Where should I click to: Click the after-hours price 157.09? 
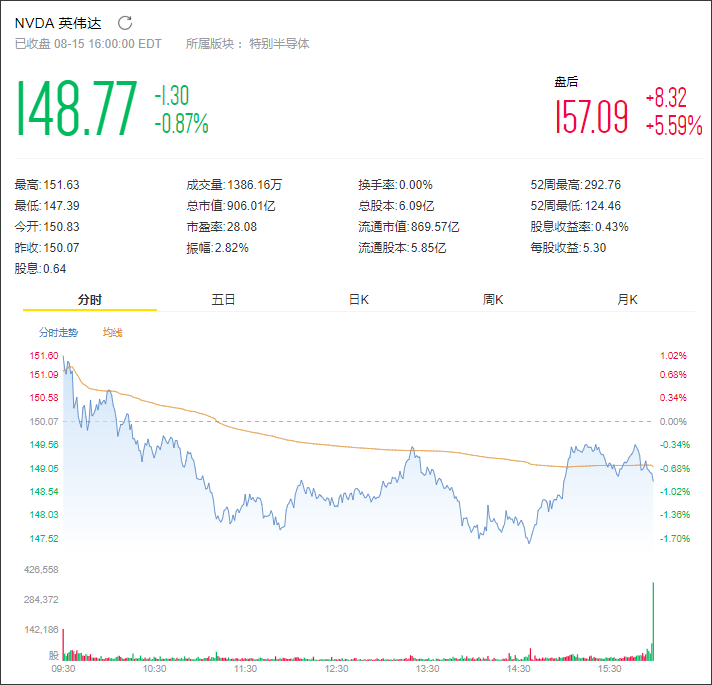pyautogui.click(x=592, y=116)
